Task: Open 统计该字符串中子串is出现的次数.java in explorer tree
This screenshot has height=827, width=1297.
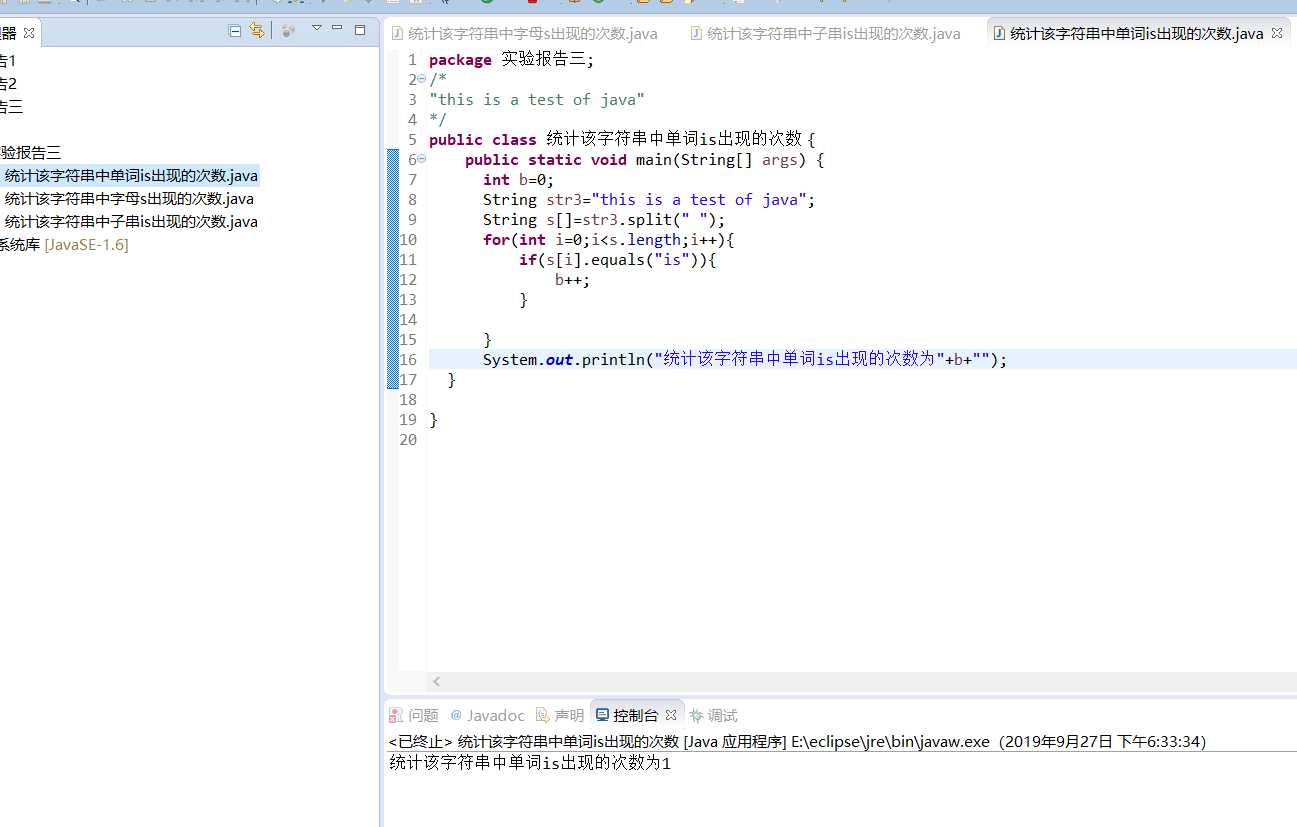Action: (131, 222)
